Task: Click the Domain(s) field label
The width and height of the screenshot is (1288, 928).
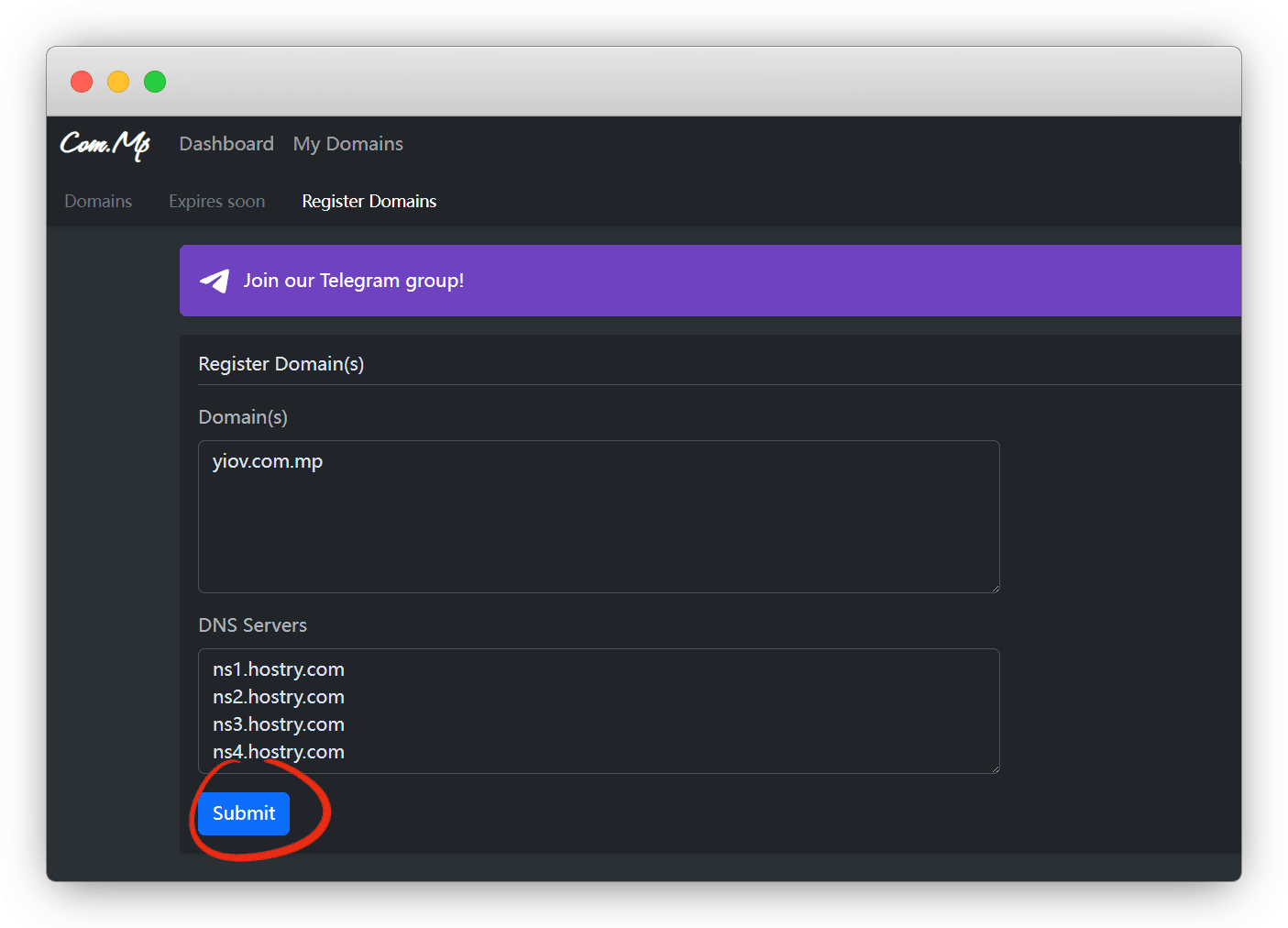Action: [243, 417]
